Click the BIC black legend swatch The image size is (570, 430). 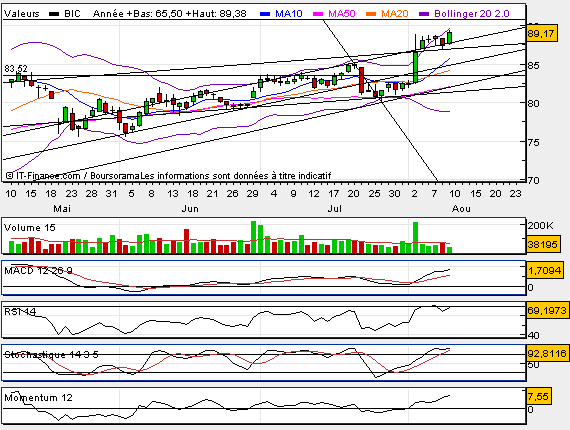54,14
